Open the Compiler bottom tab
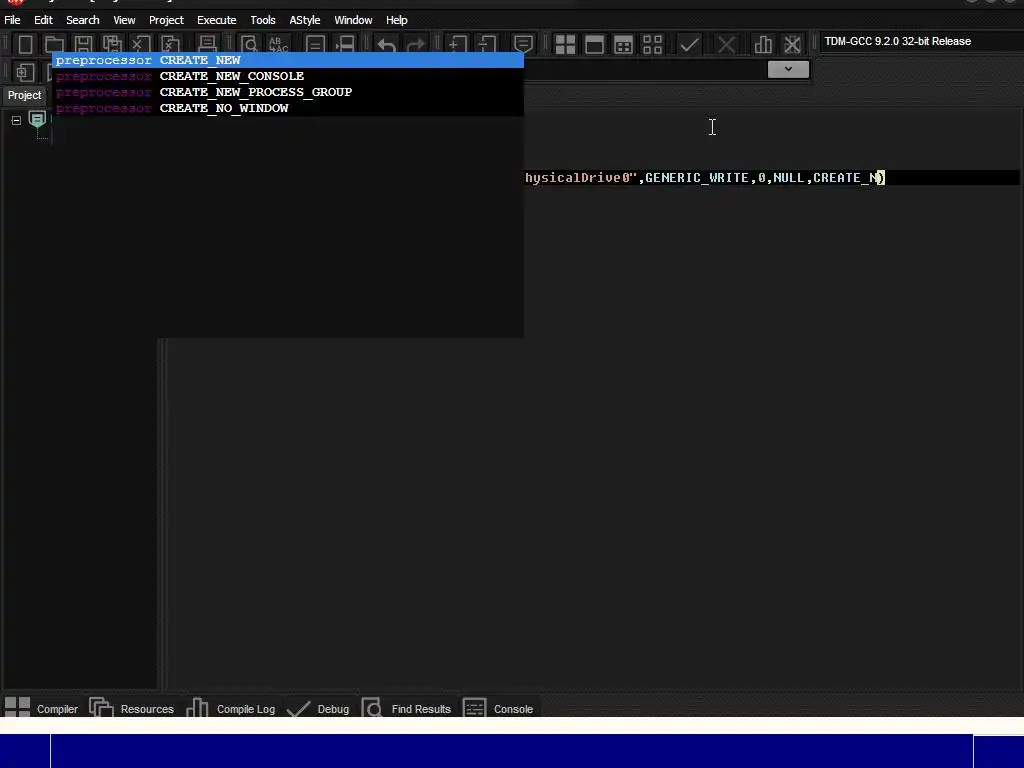The image size is (1024, 768). point(41,709)
